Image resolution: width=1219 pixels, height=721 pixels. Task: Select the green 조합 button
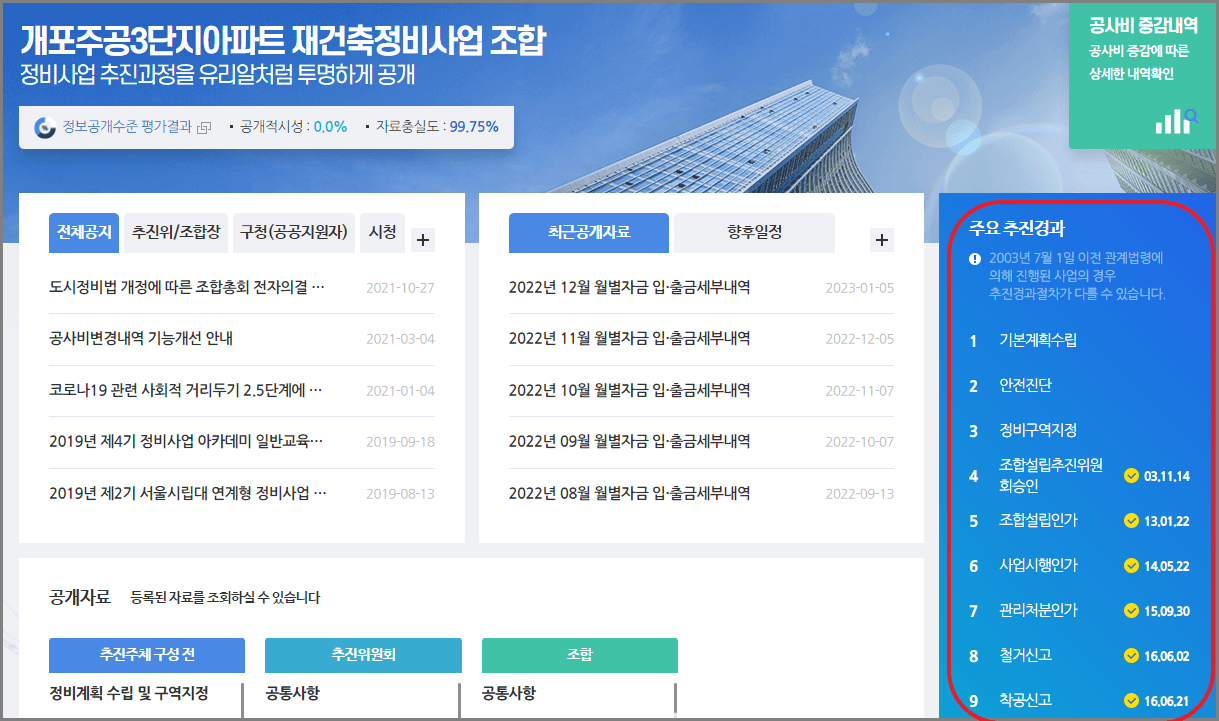(x=580, y=655)
